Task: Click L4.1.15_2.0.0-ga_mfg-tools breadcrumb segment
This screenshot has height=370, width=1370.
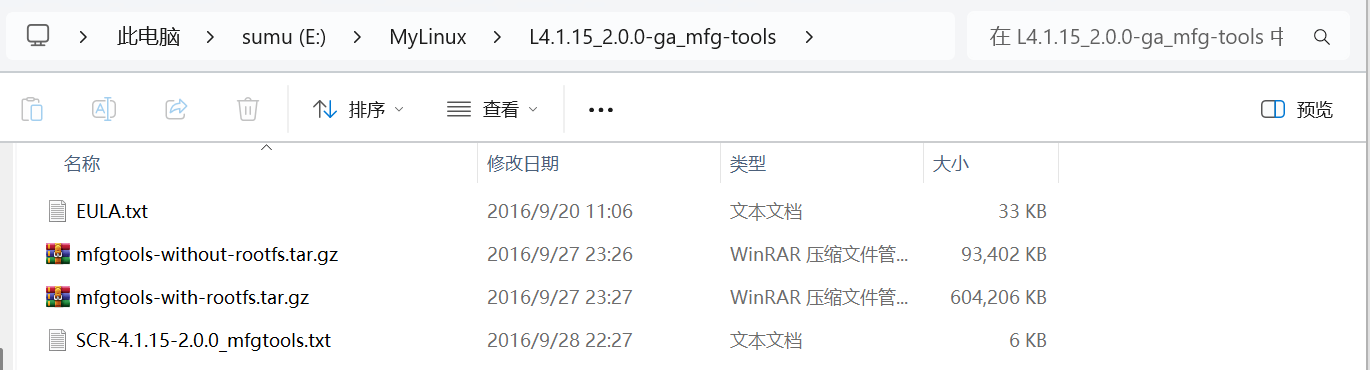Action: [x=652, y=38]
